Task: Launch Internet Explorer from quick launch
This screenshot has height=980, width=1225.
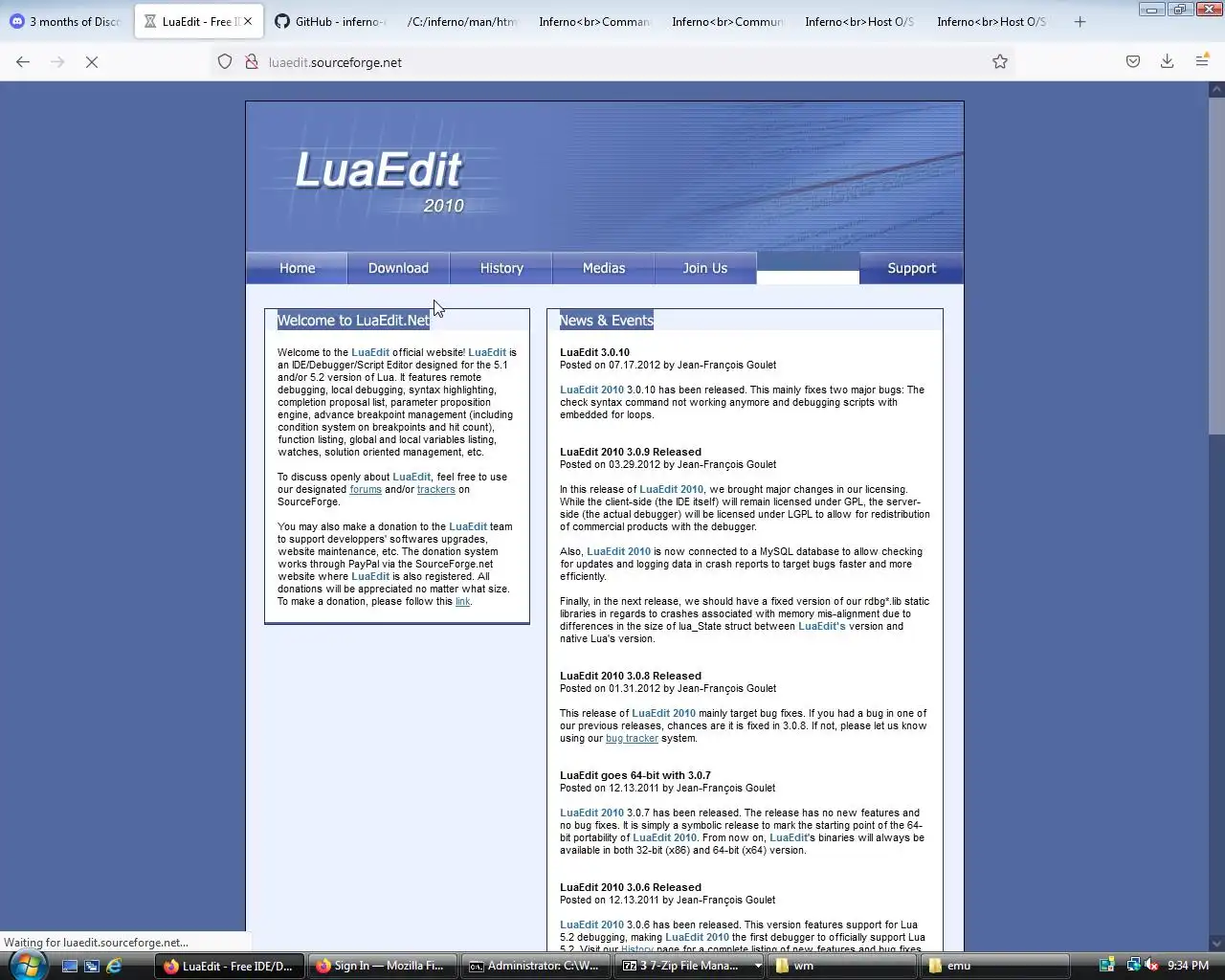Action: click(114, 966)
